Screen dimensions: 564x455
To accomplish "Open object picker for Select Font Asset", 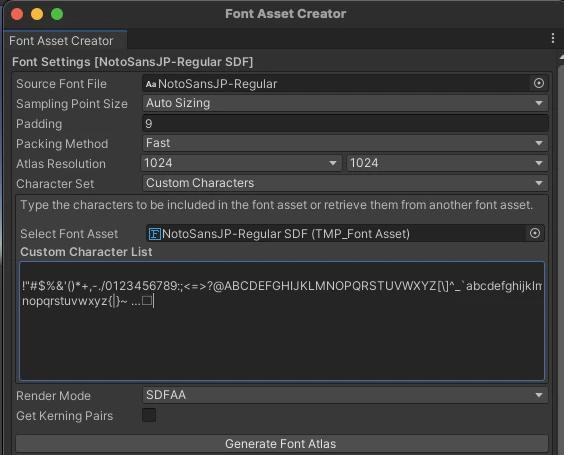I will (x=535, y=233).
